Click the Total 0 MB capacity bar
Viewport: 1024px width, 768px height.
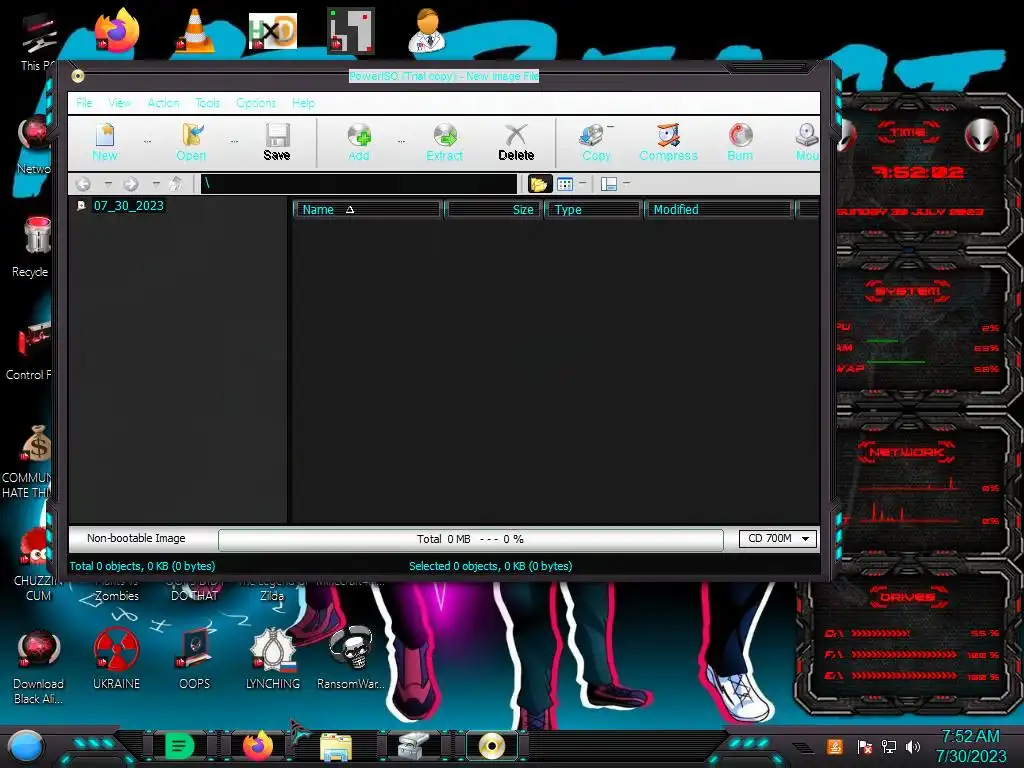click(470, 539)
